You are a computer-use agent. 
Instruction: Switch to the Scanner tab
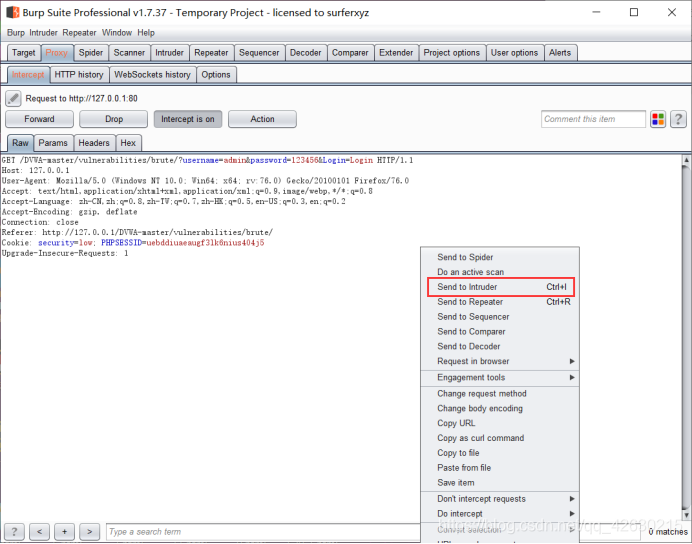click(129, 53)
